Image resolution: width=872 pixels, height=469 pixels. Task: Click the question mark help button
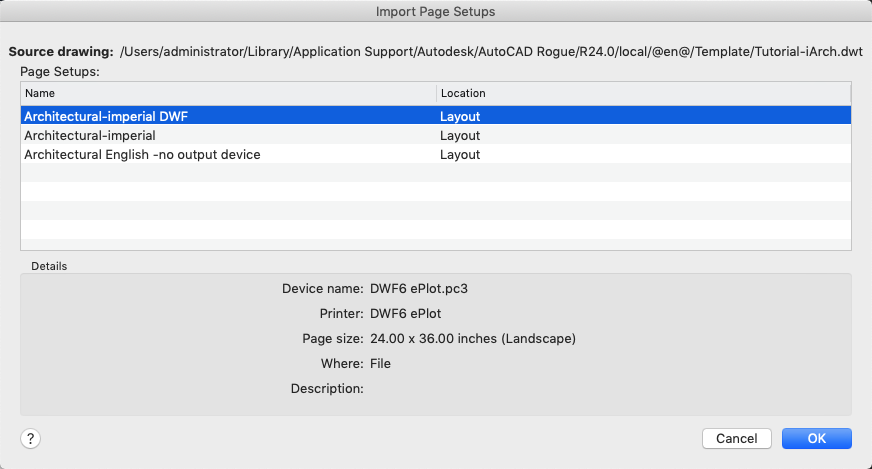pyautogui.click(x=31, y=438)
